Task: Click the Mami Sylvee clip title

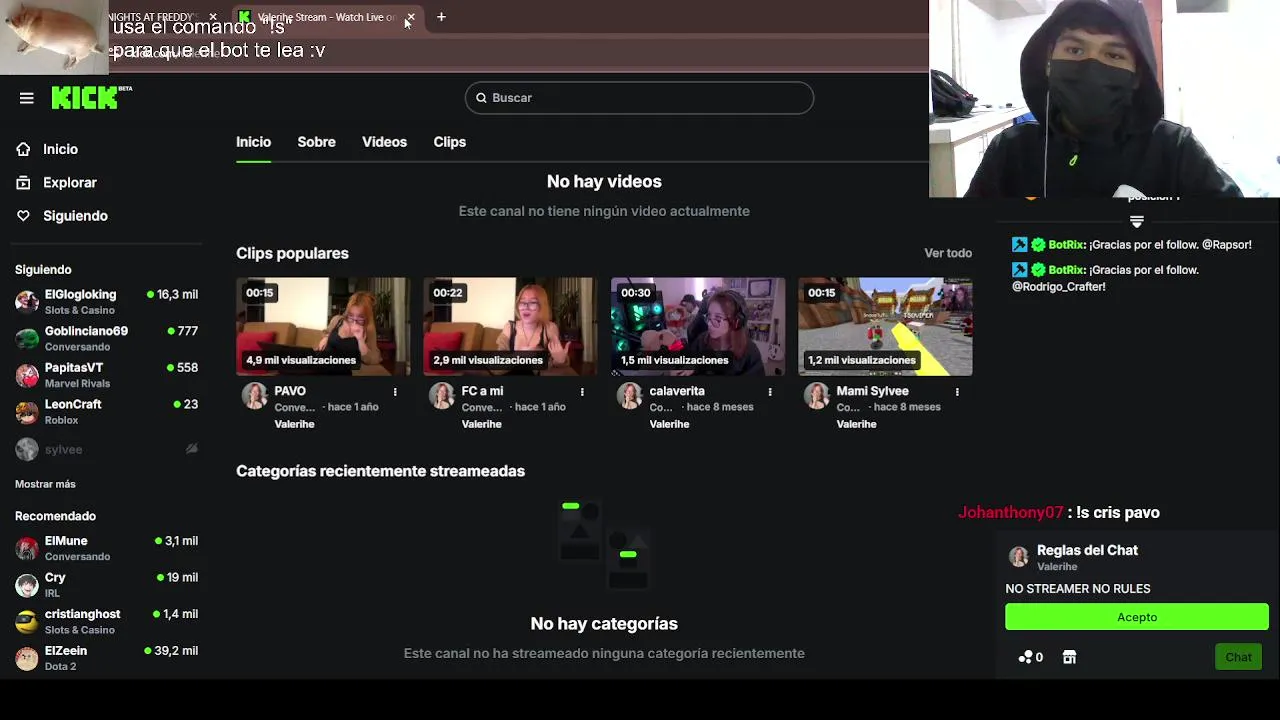Action: point(872,391)
